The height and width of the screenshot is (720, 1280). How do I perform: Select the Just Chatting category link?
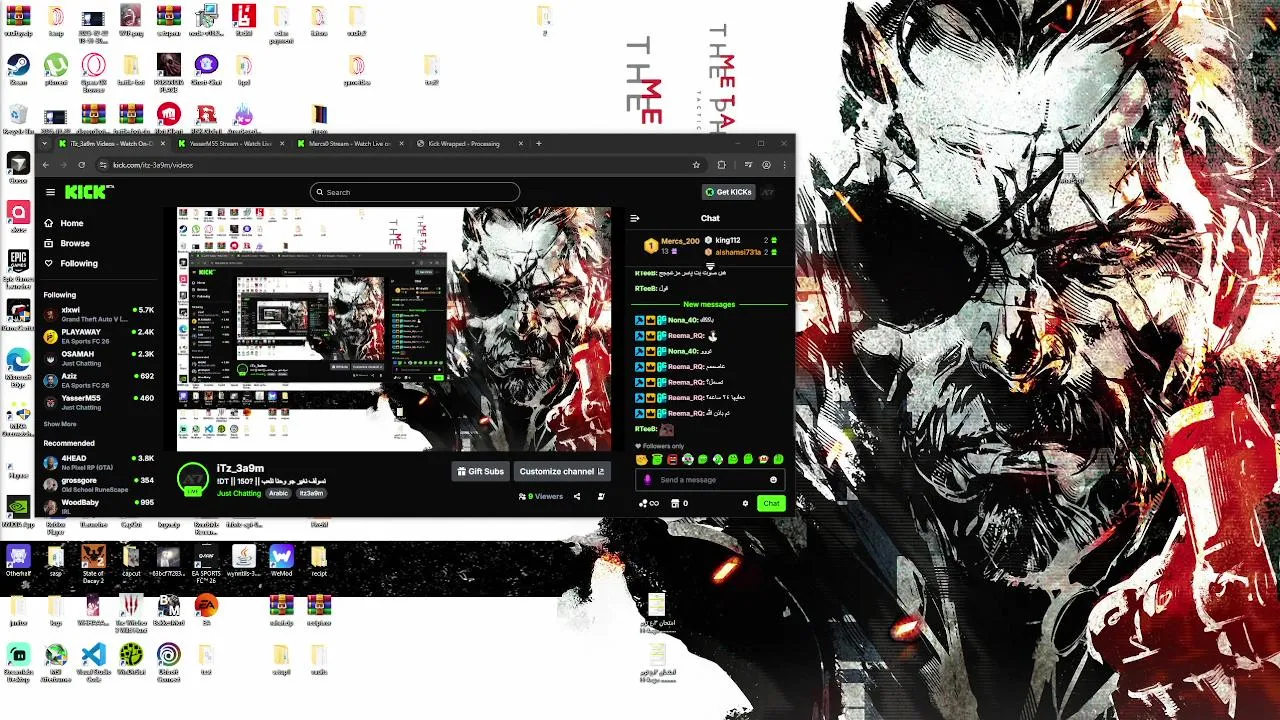(x=239, y=493)
